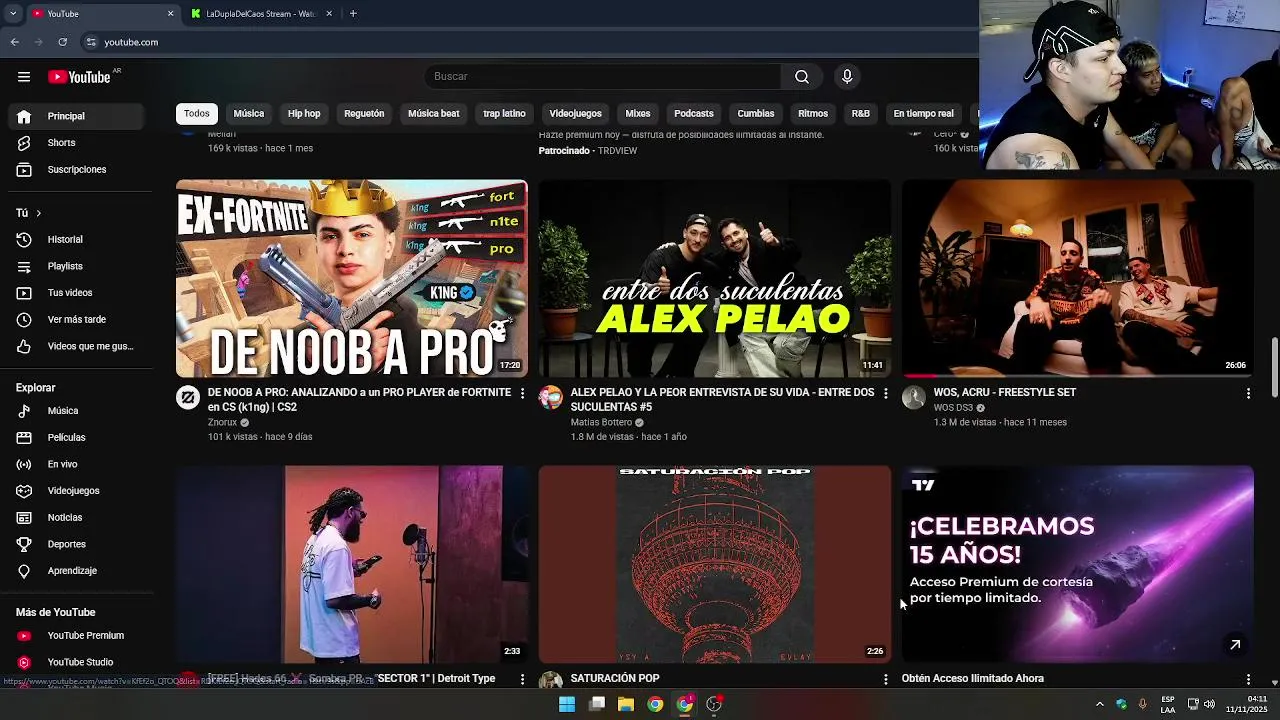Click the browser address bar

530,42
